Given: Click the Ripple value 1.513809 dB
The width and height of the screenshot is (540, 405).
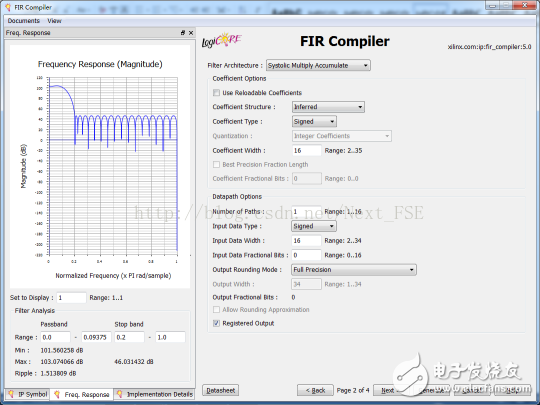Looking at the screenshot, I should coord(59,373).
